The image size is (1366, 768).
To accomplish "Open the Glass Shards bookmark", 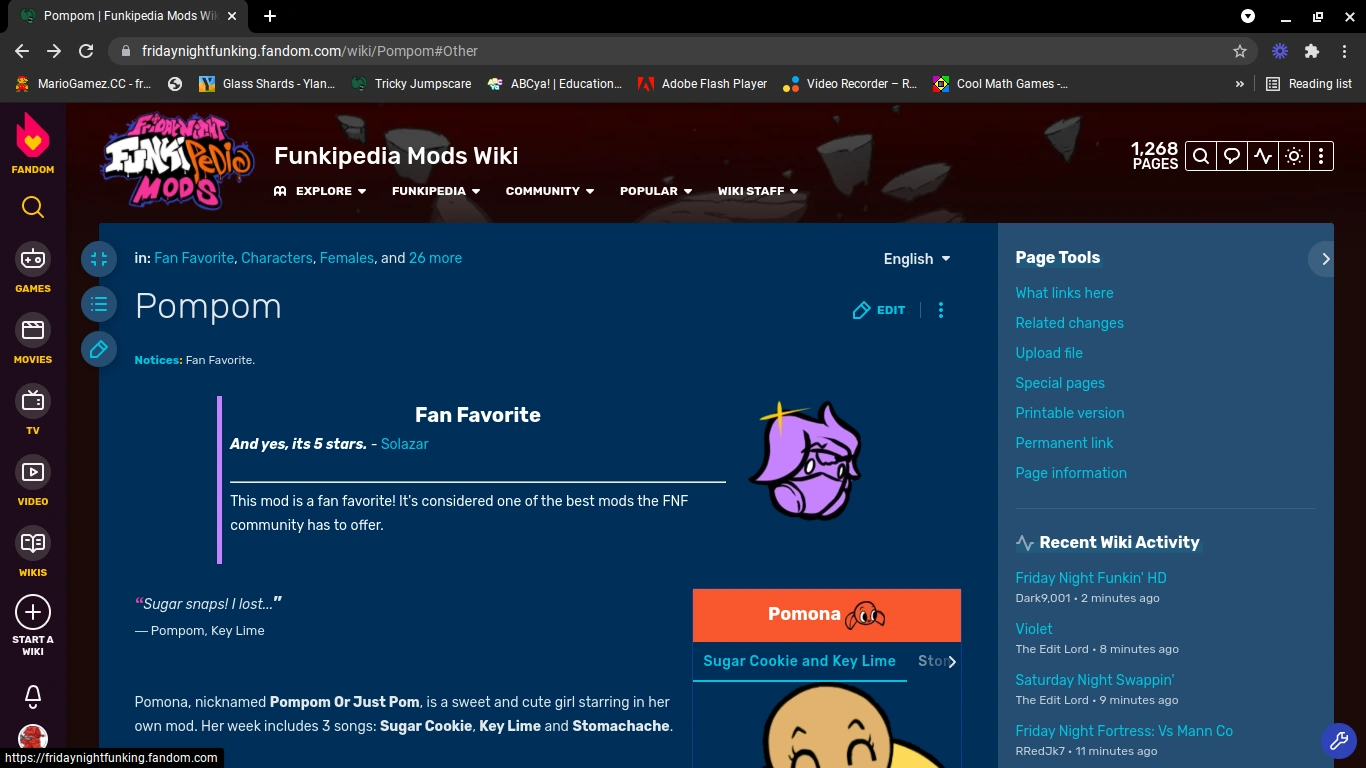I will coord(267,84).
